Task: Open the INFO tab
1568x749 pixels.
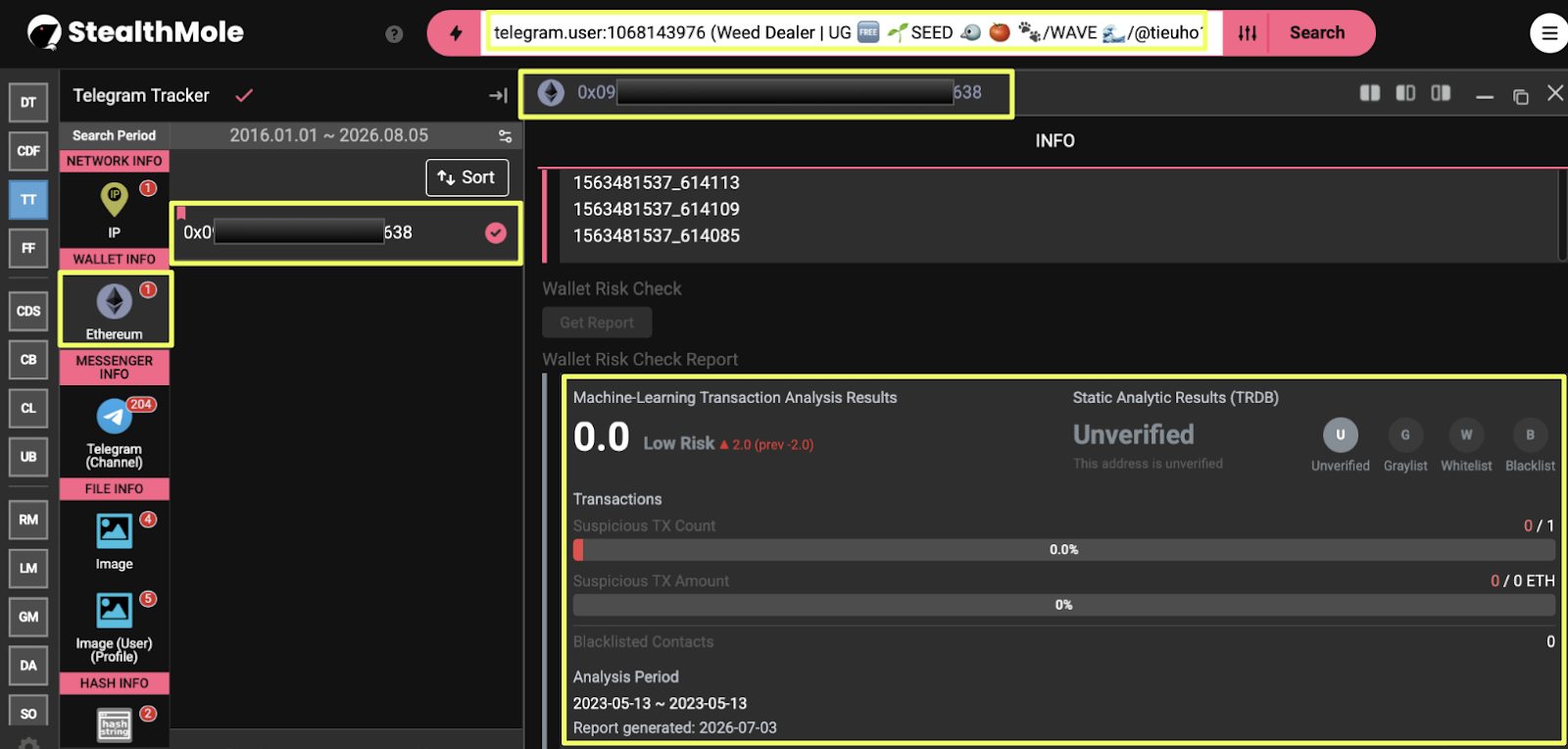Action: point(1054,141)
